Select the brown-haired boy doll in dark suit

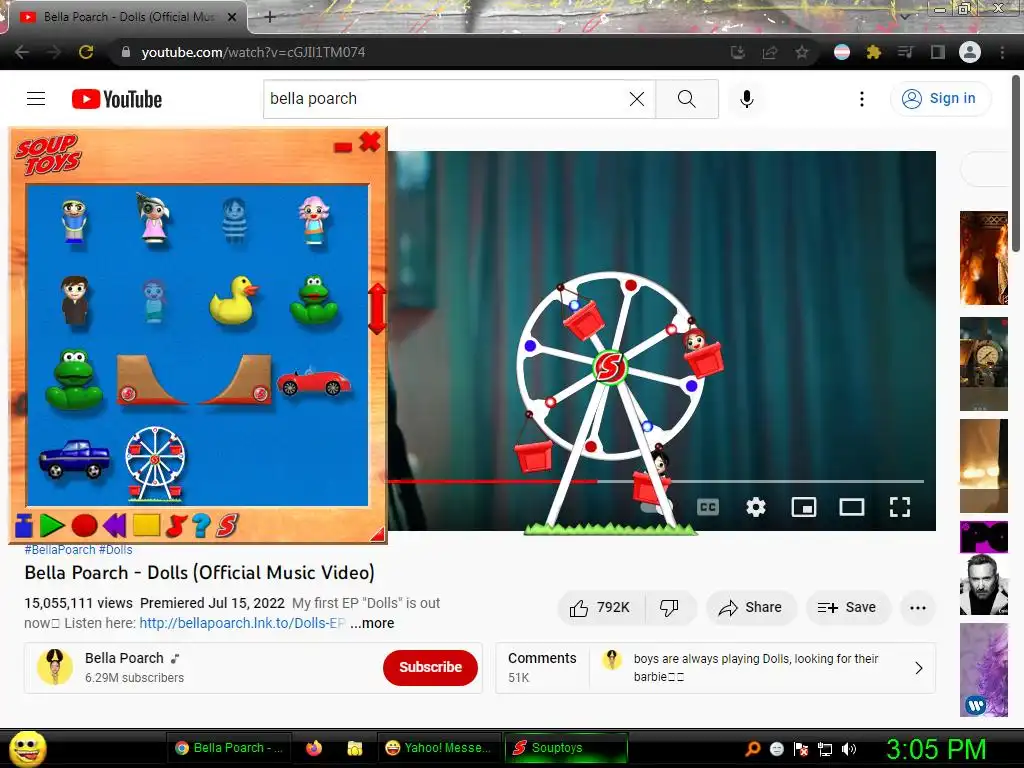click(x=74, y=300)
